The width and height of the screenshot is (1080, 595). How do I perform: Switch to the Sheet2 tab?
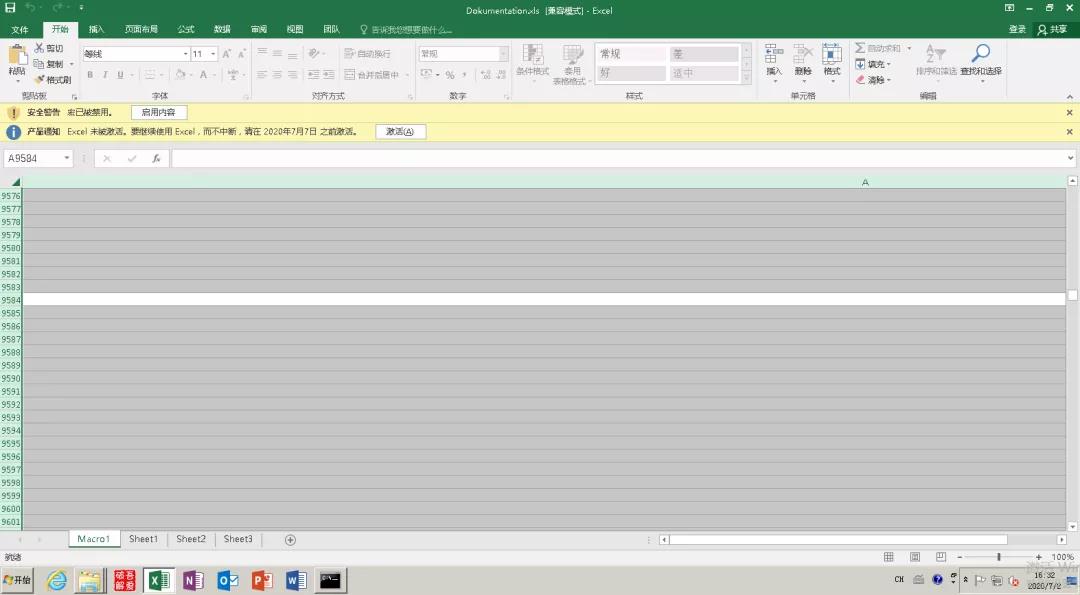[191, 539]
